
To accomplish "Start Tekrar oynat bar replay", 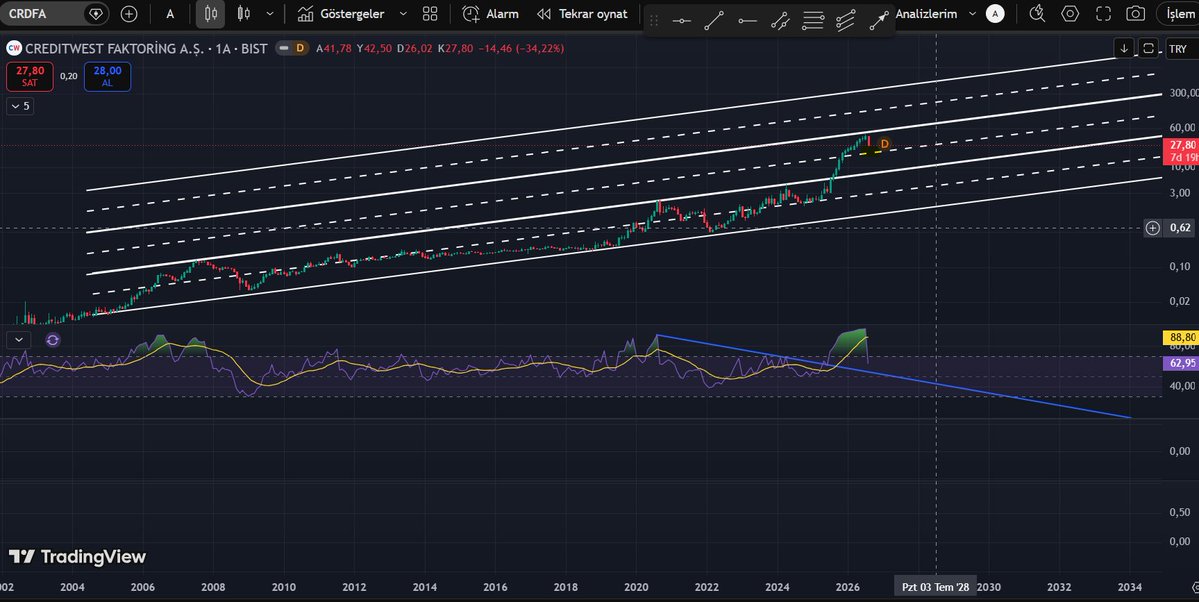I will pos(582,14).
